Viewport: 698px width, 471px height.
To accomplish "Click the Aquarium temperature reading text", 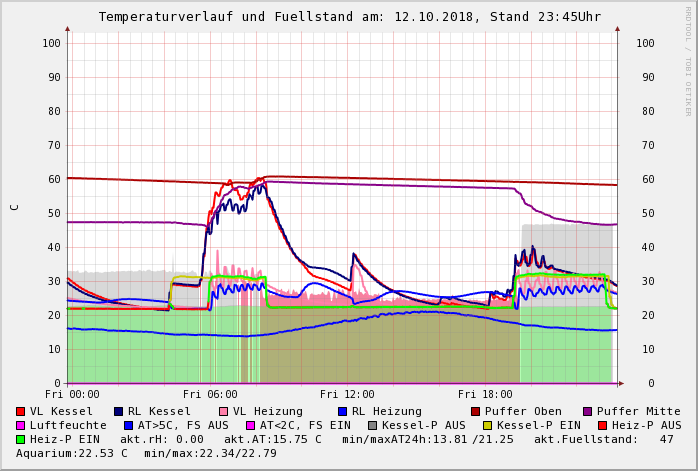I will tap(69, 453).
